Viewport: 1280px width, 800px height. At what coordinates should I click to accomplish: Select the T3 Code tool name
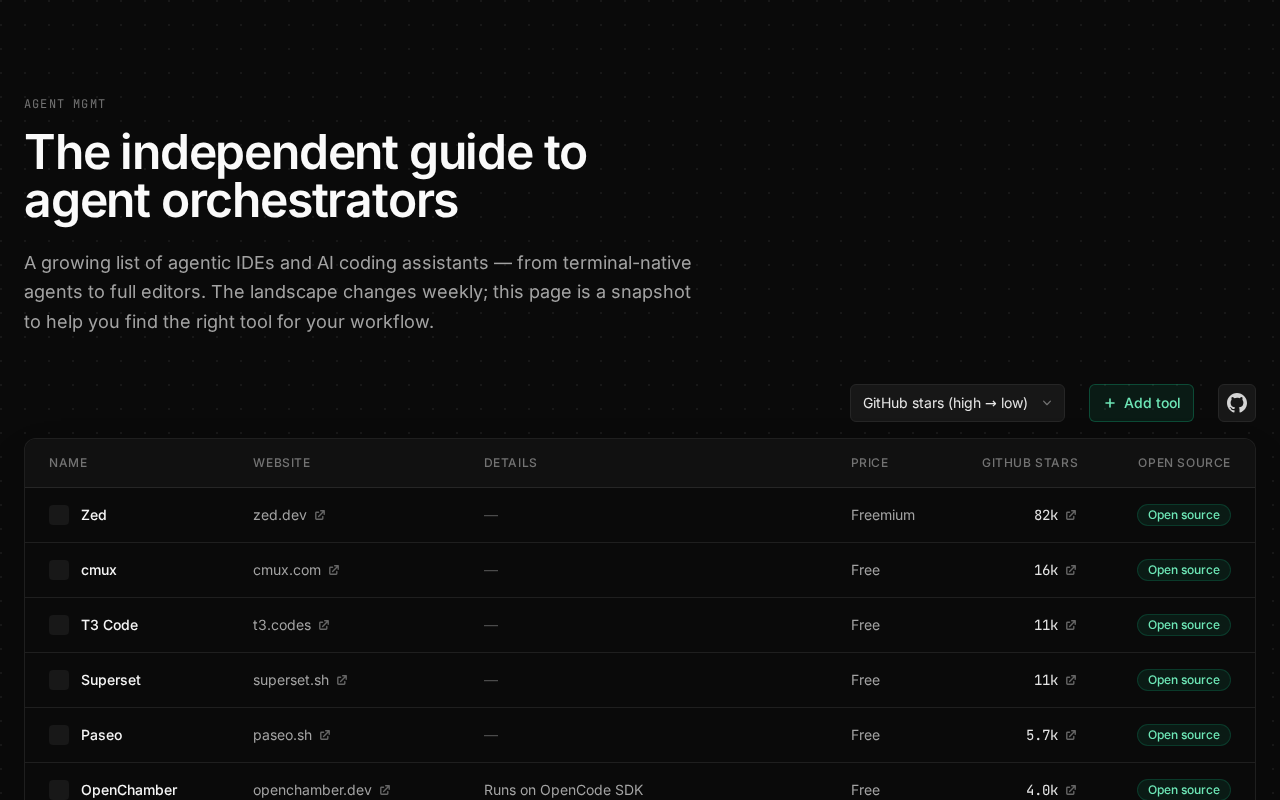click(x=109, y=625)
